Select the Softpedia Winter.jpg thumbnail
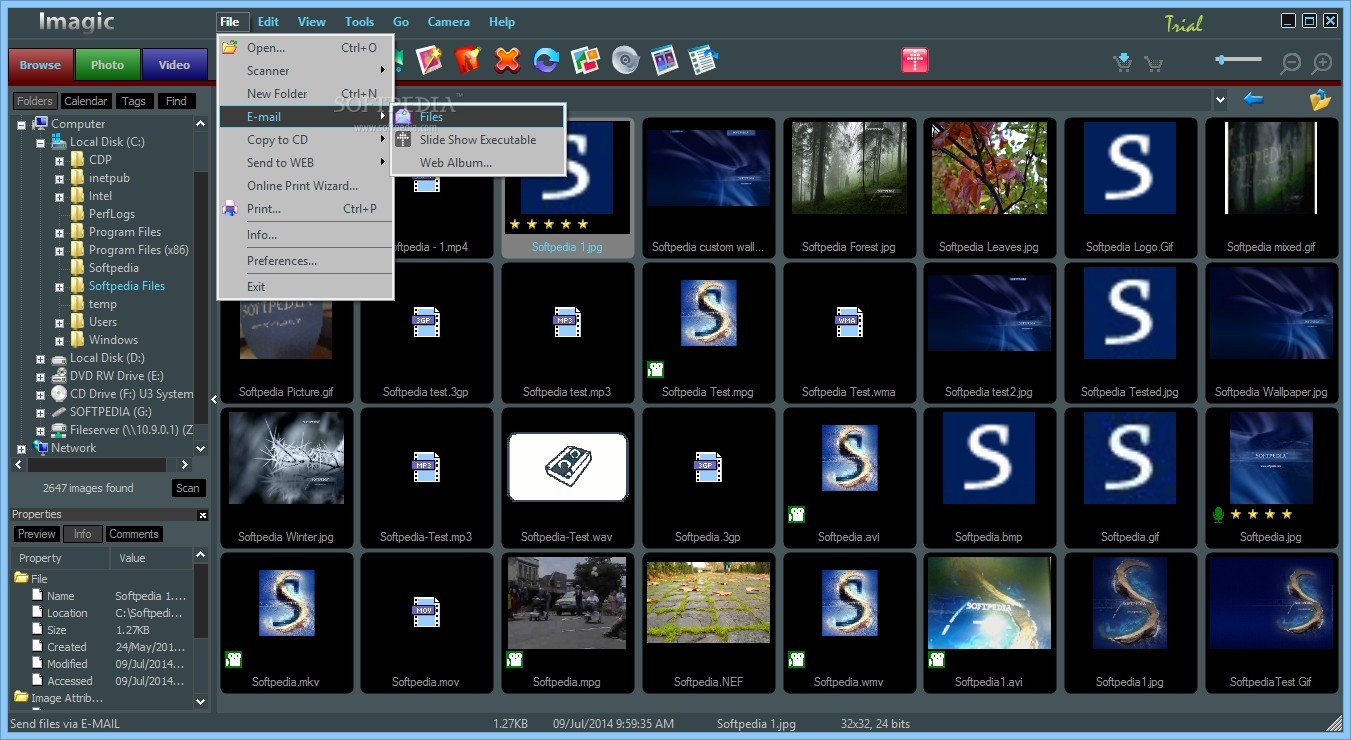The image size is (1351, 740). (286, 478)
